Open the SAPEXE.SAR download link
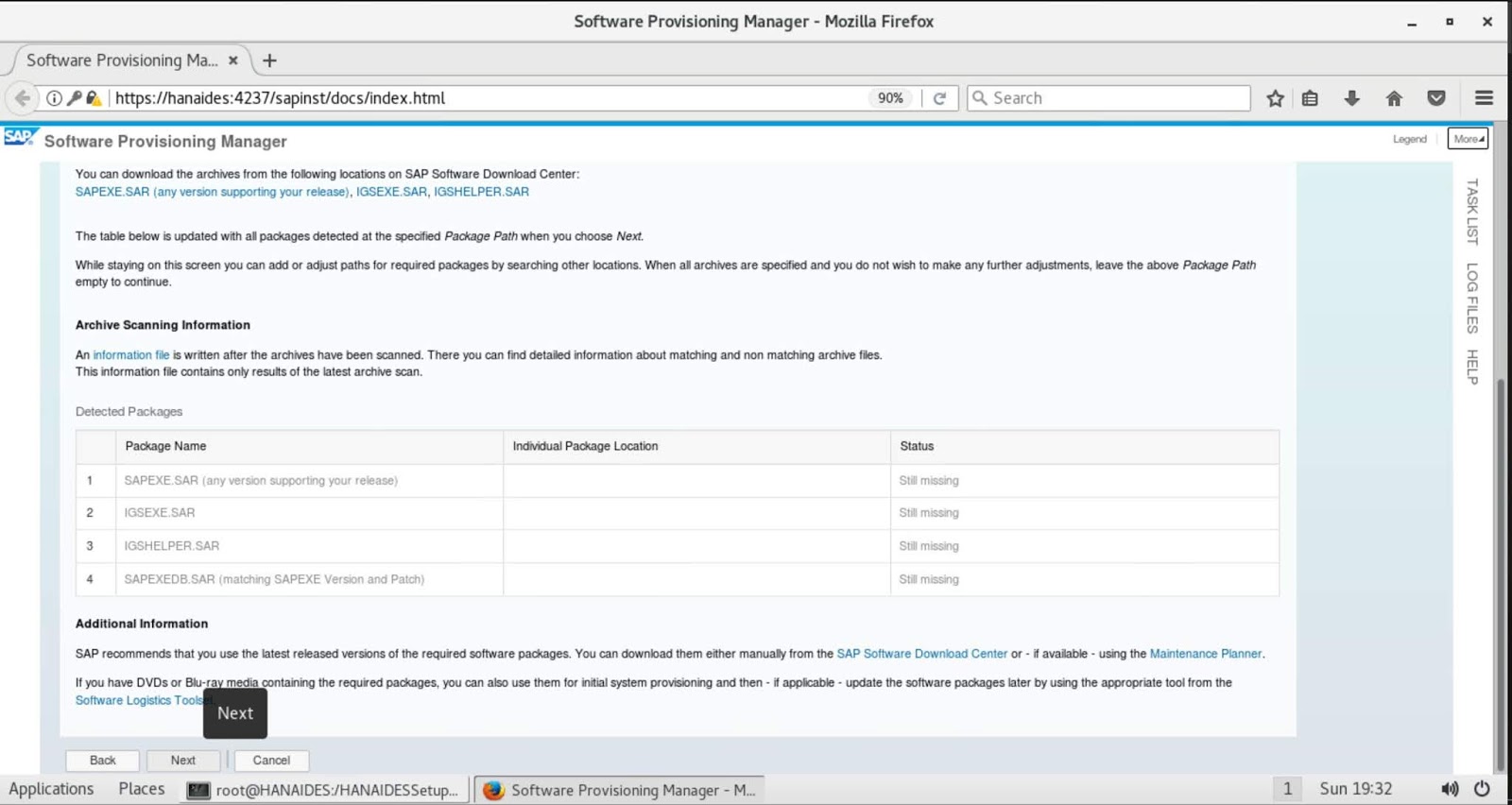The height and width of the screenshot is (805, 1512). point(213,192)
